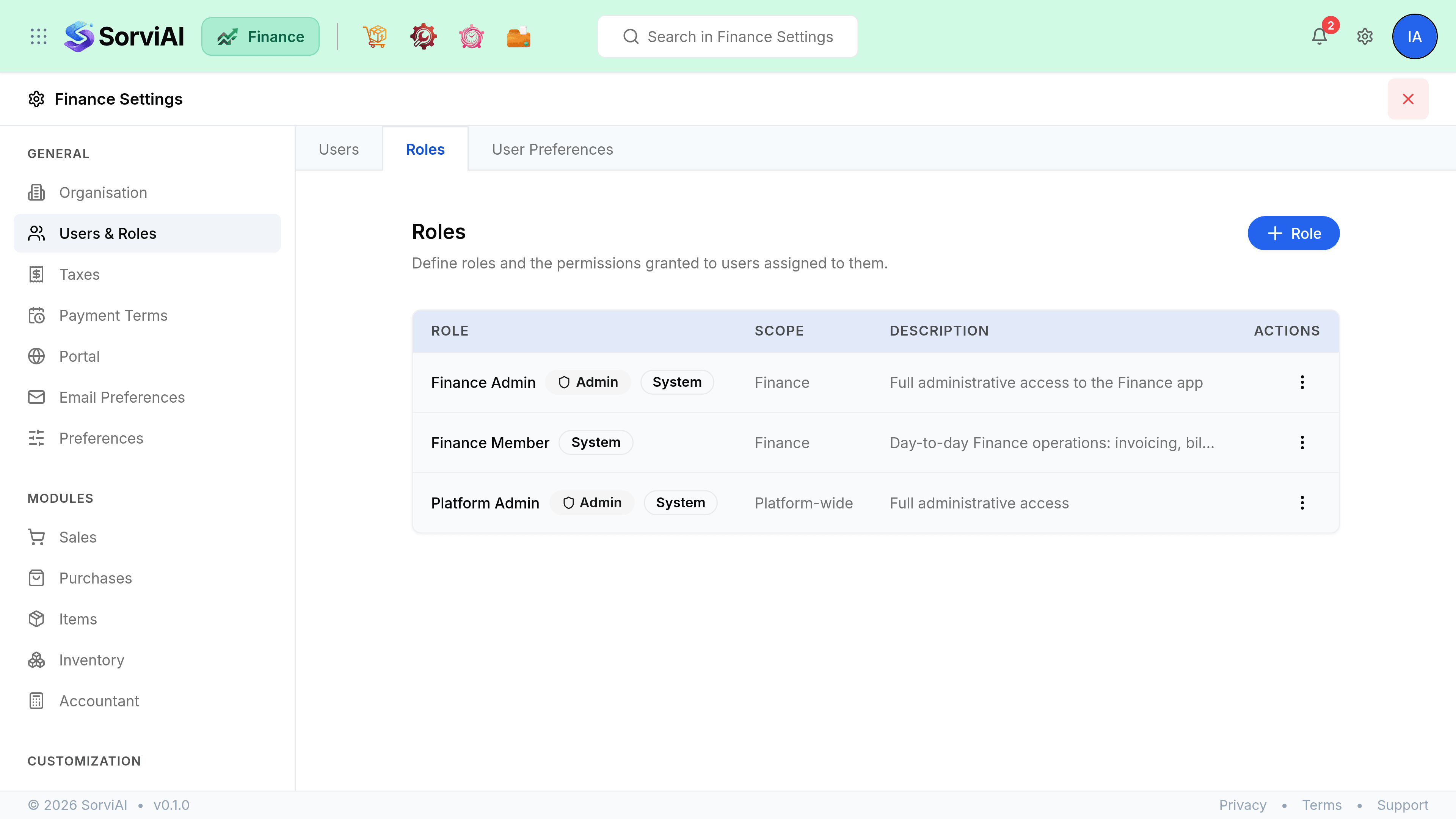Open the top bar settings gear
Screen dimensions: 1456x819
click(x=1365, y=37)
